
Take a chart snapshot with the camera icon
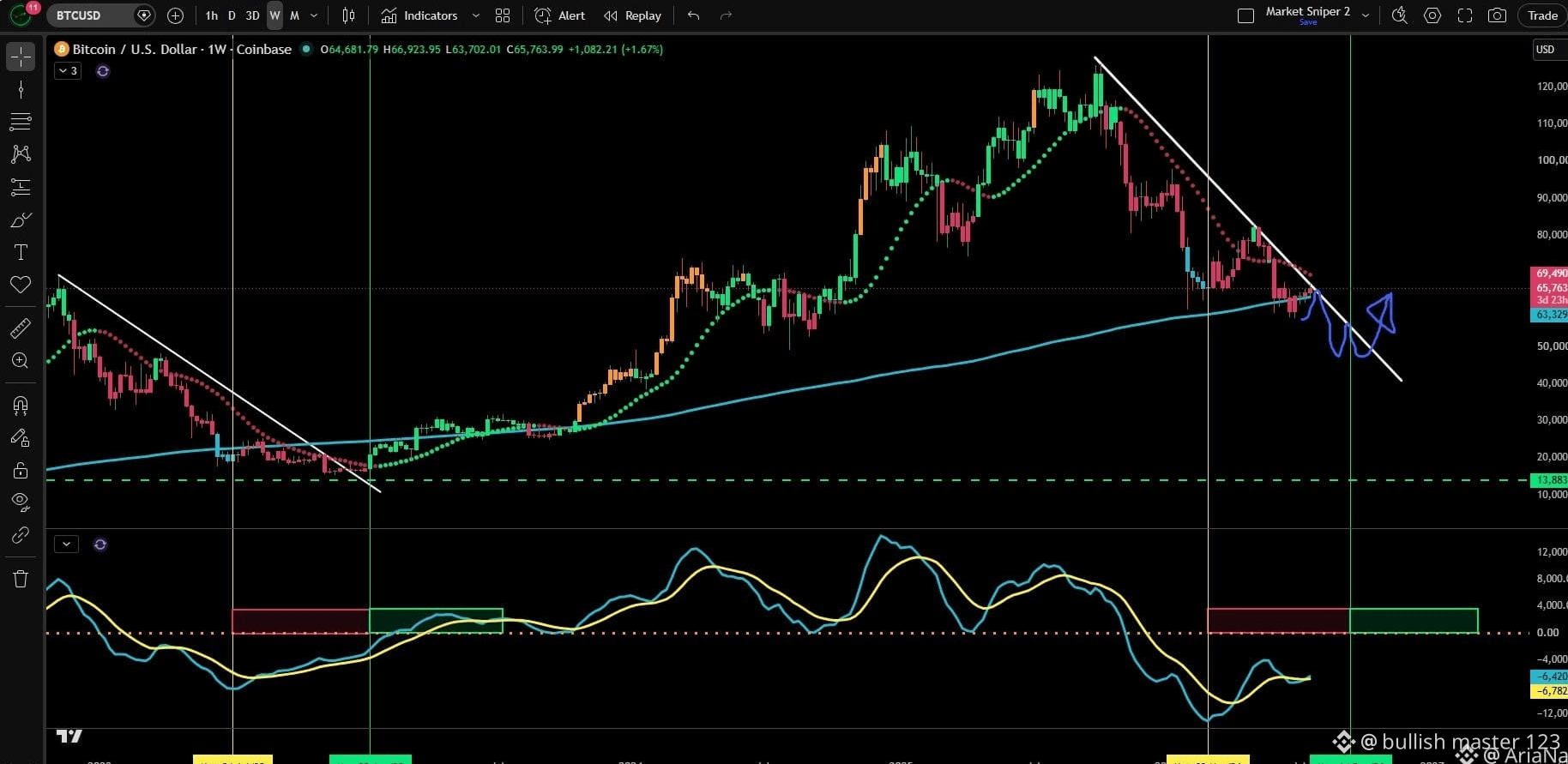coord(1497,15)
